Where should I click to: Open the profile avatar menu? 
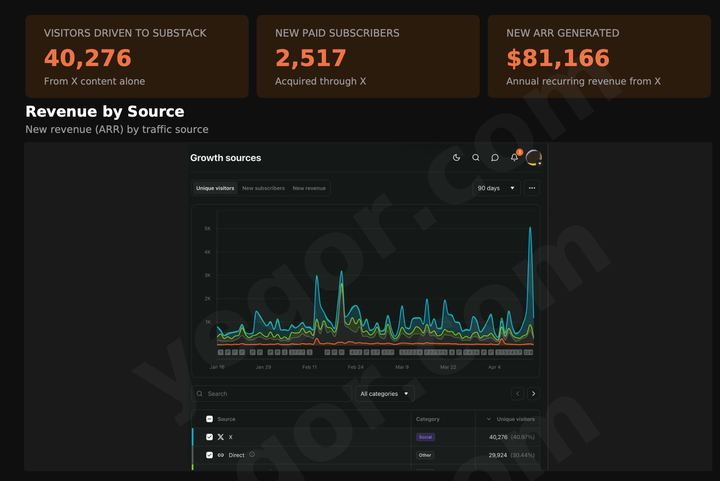534,157
